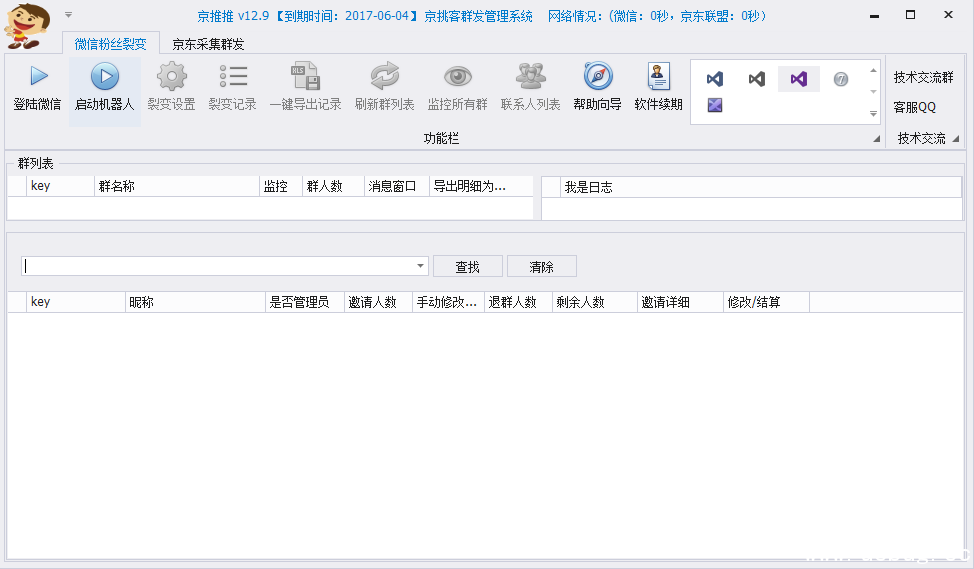Open 客服QQ support button
Viewport: 974px width, 569px height.
pyautogui.click(x=914, y=107)
